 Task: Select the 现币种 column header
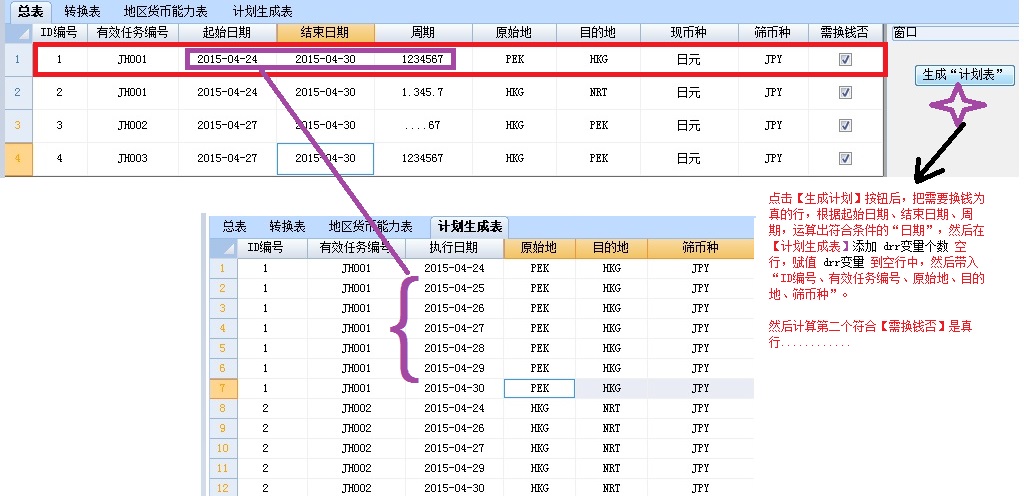[x=689, y=33]
